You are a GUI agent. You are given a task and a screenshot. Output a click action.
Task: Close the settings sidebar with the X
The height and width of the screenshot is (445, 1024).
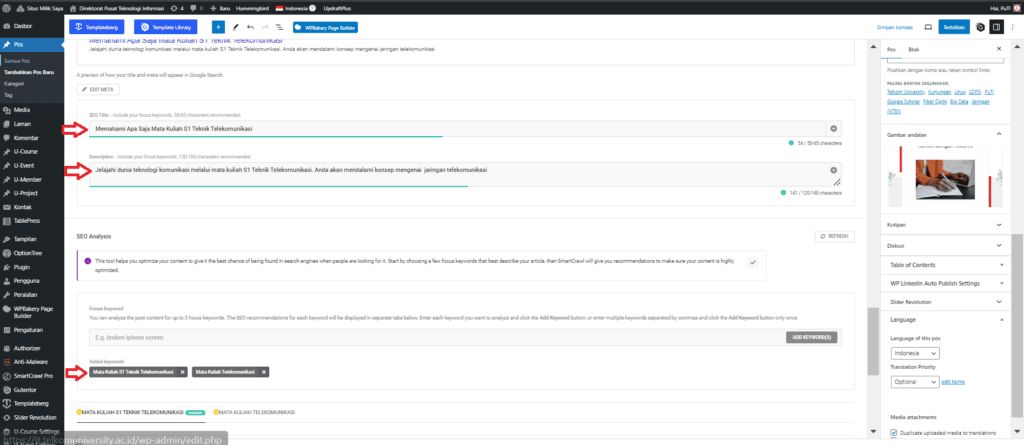tap(999, 49)
